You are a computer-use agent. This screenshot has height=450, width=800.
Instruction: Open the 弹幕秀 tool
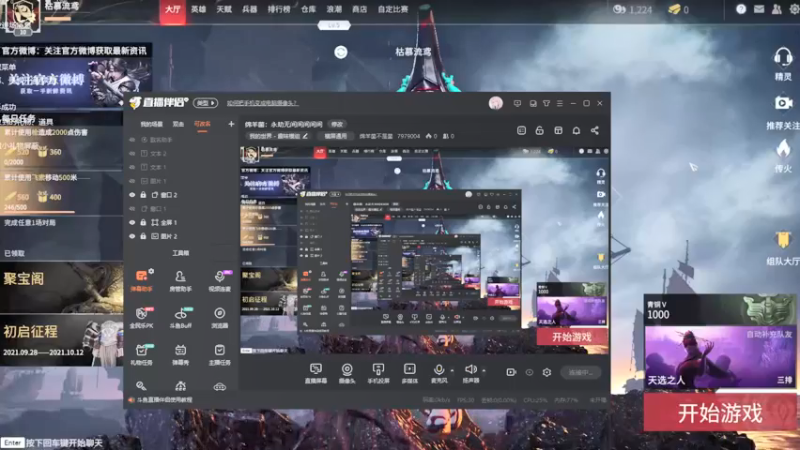[x=180, y=354]
